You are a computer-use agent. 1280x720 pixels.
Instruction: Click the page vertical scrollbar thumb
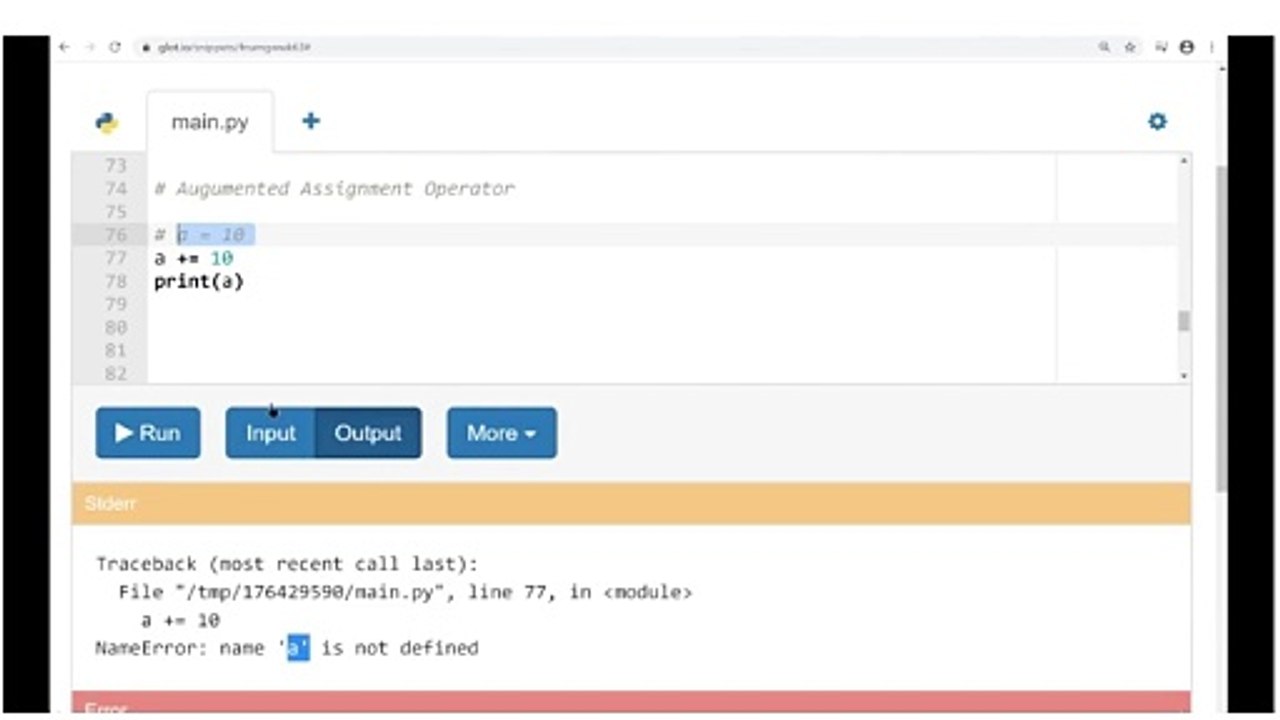[1221, 329]
